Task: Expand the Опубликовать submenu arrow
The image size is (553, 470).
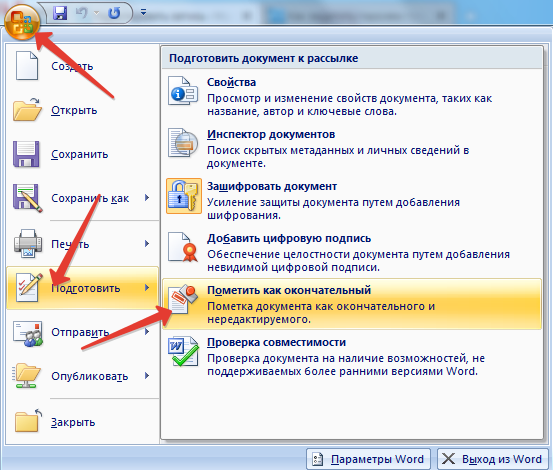Action: pos(147,376)
